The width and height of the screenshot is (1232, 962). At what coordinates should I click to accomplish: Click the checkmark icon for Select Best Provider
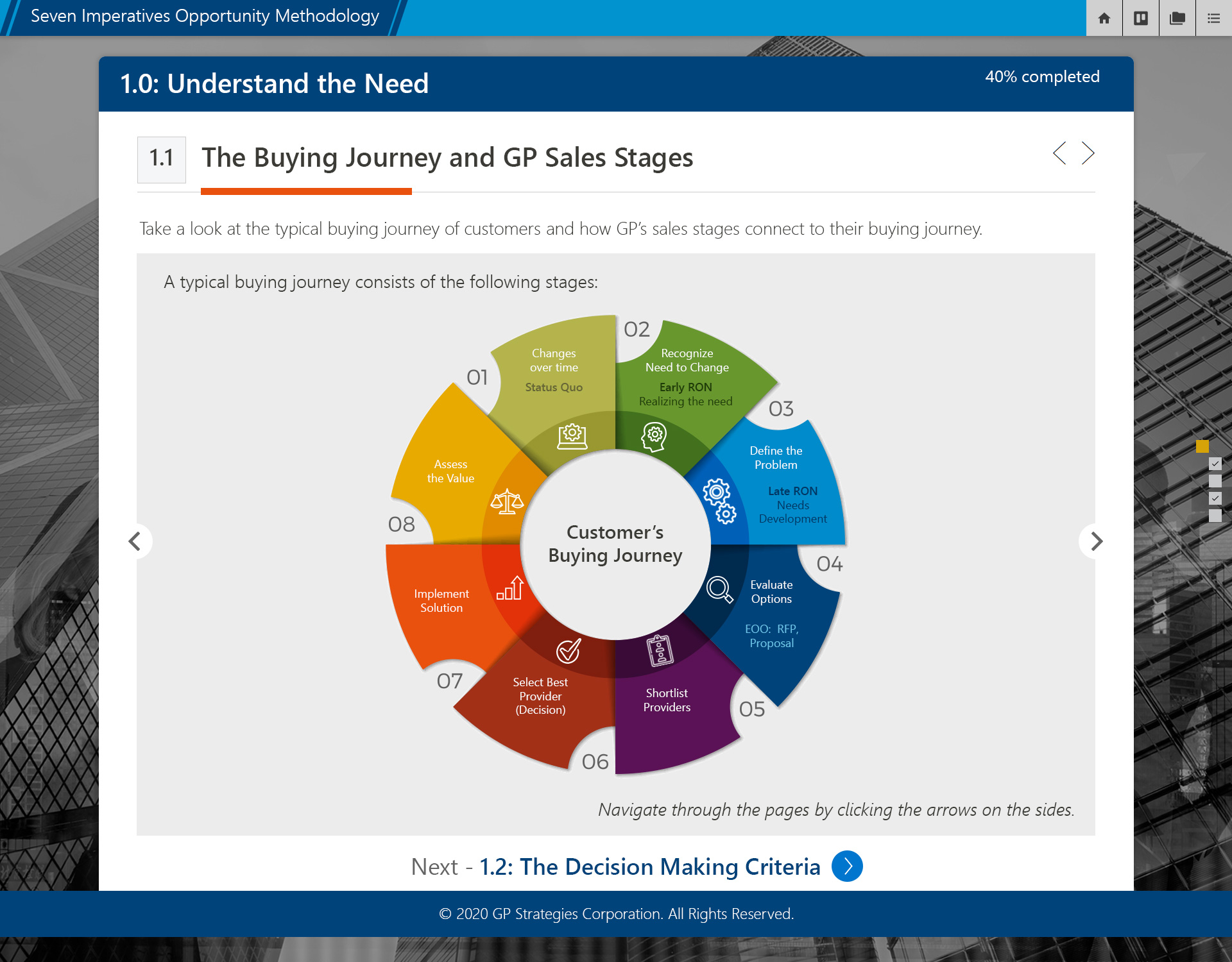click(x=568, y=651)
